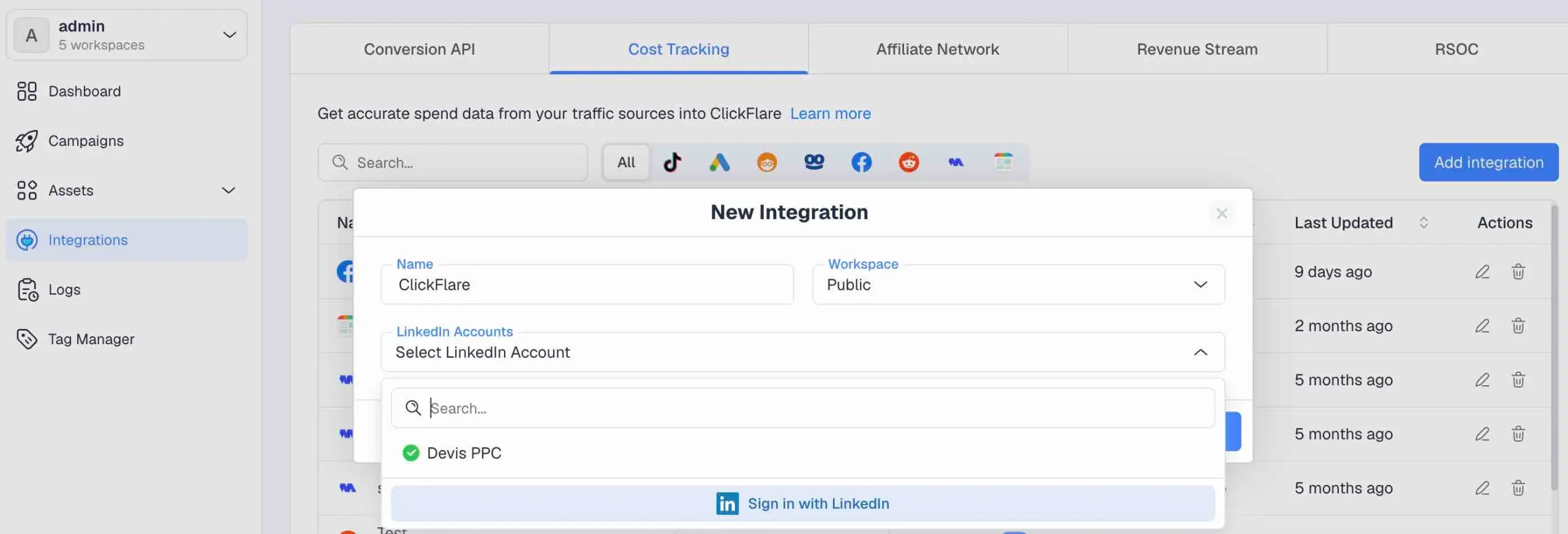
Task: Close the New Integration dialog
Action: pos(1222,213)
